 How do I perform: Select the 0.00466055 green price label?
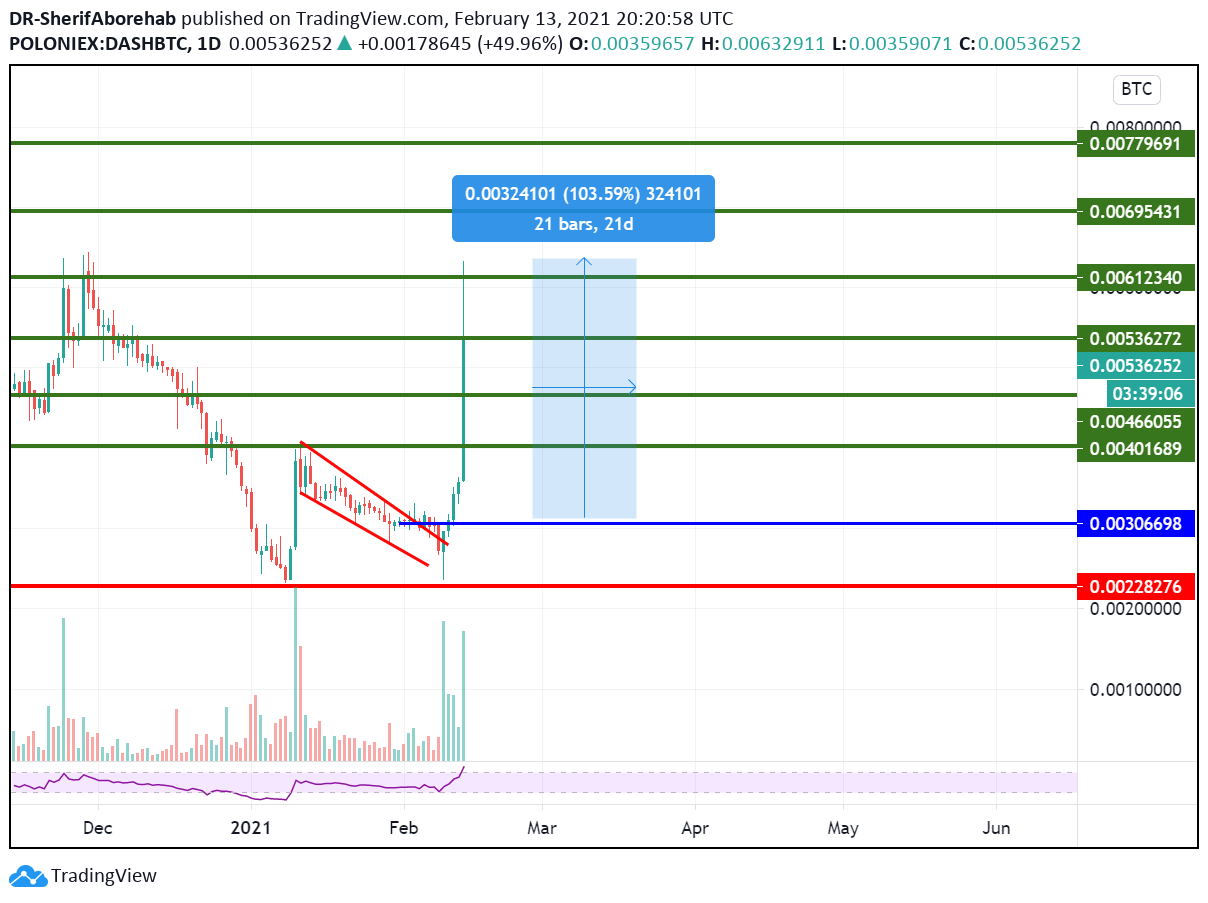pyautogui.click(x=1136, y=421)
